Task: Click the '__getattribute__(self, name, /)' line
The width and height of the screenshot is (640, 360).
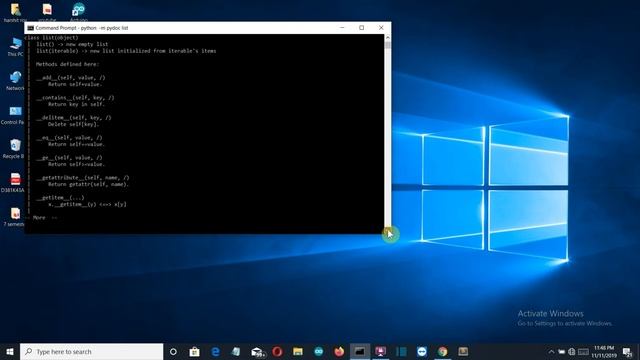Action: (x=82, y=178)
